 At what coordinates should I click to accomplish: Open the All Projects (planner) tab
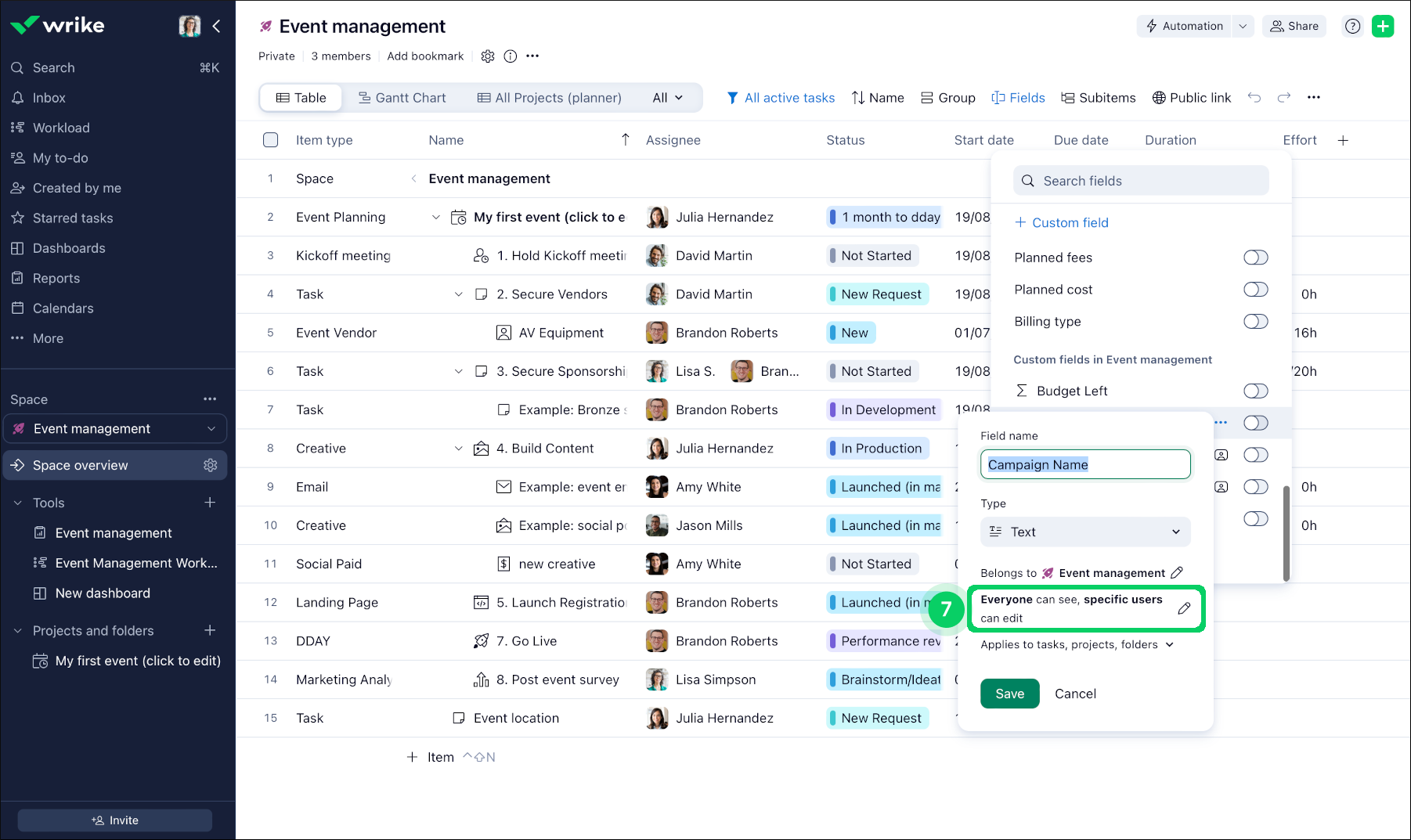549,98
